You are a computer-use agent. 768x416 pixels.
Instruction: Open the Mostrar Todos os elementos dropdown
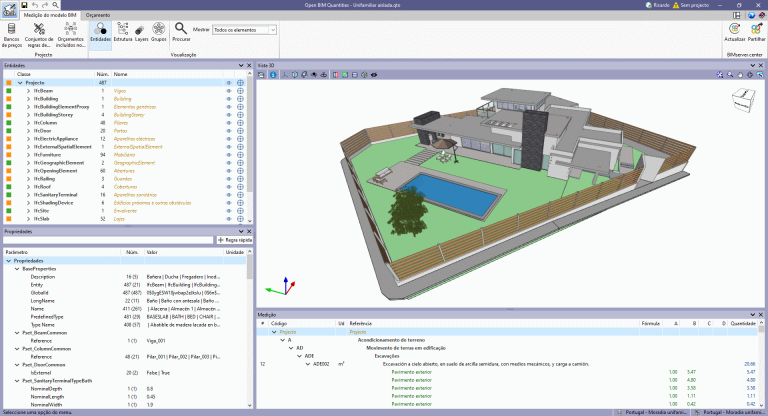click(x=244, y=30)
